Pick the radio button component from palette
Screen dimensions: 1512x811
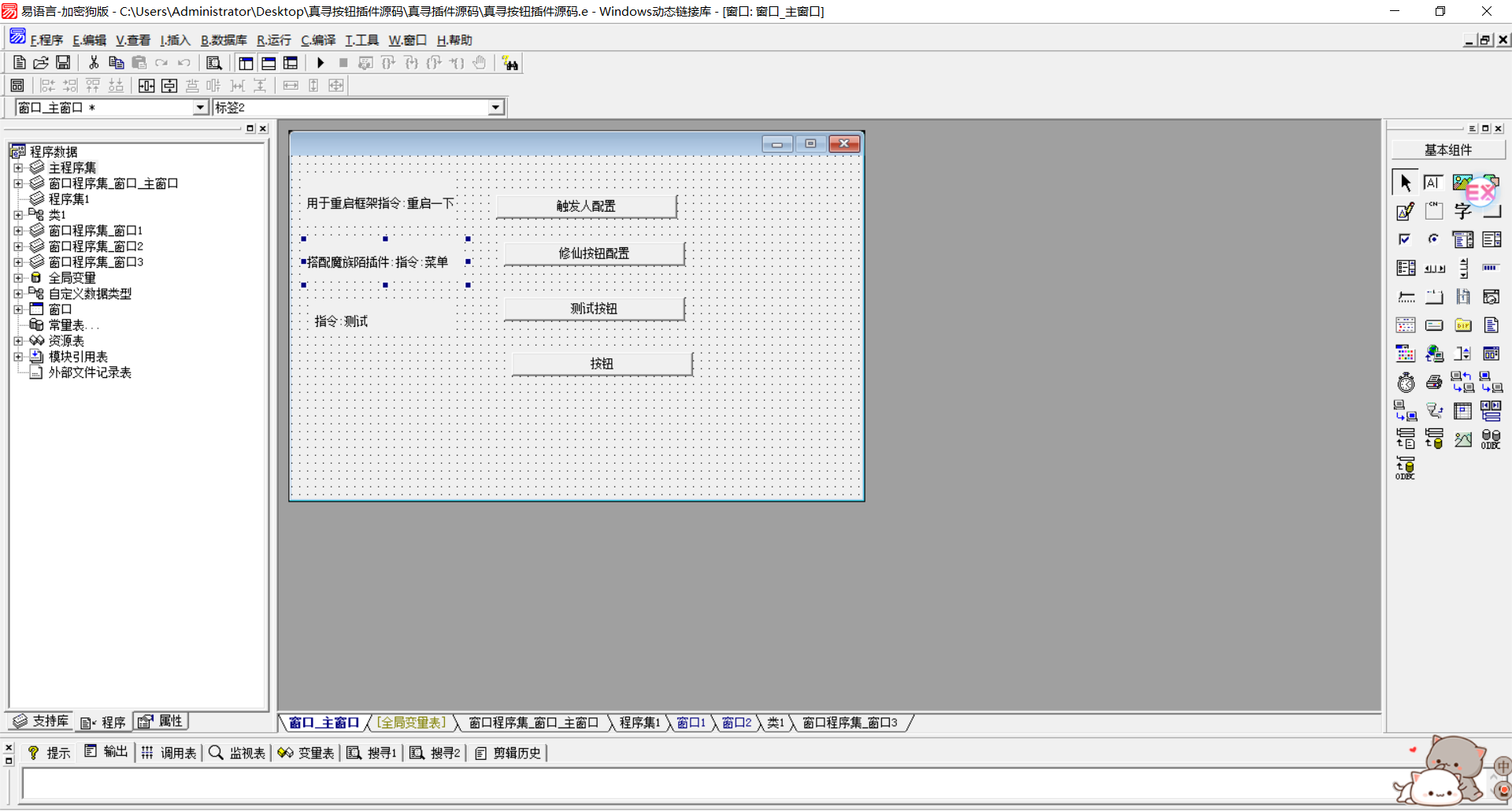pos(1433,239)
